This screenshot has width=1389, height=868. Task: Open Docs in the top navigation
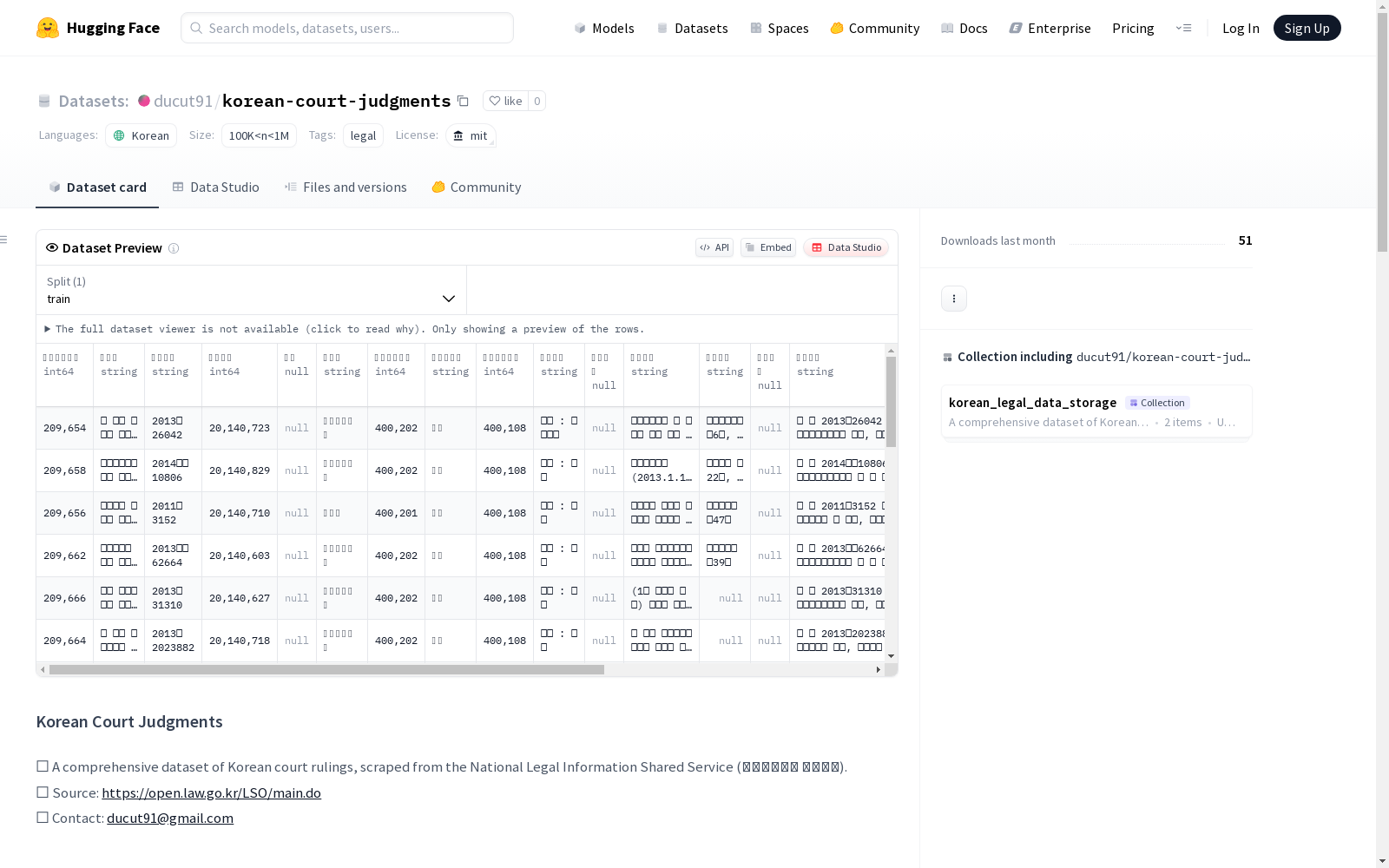point(964,28)
